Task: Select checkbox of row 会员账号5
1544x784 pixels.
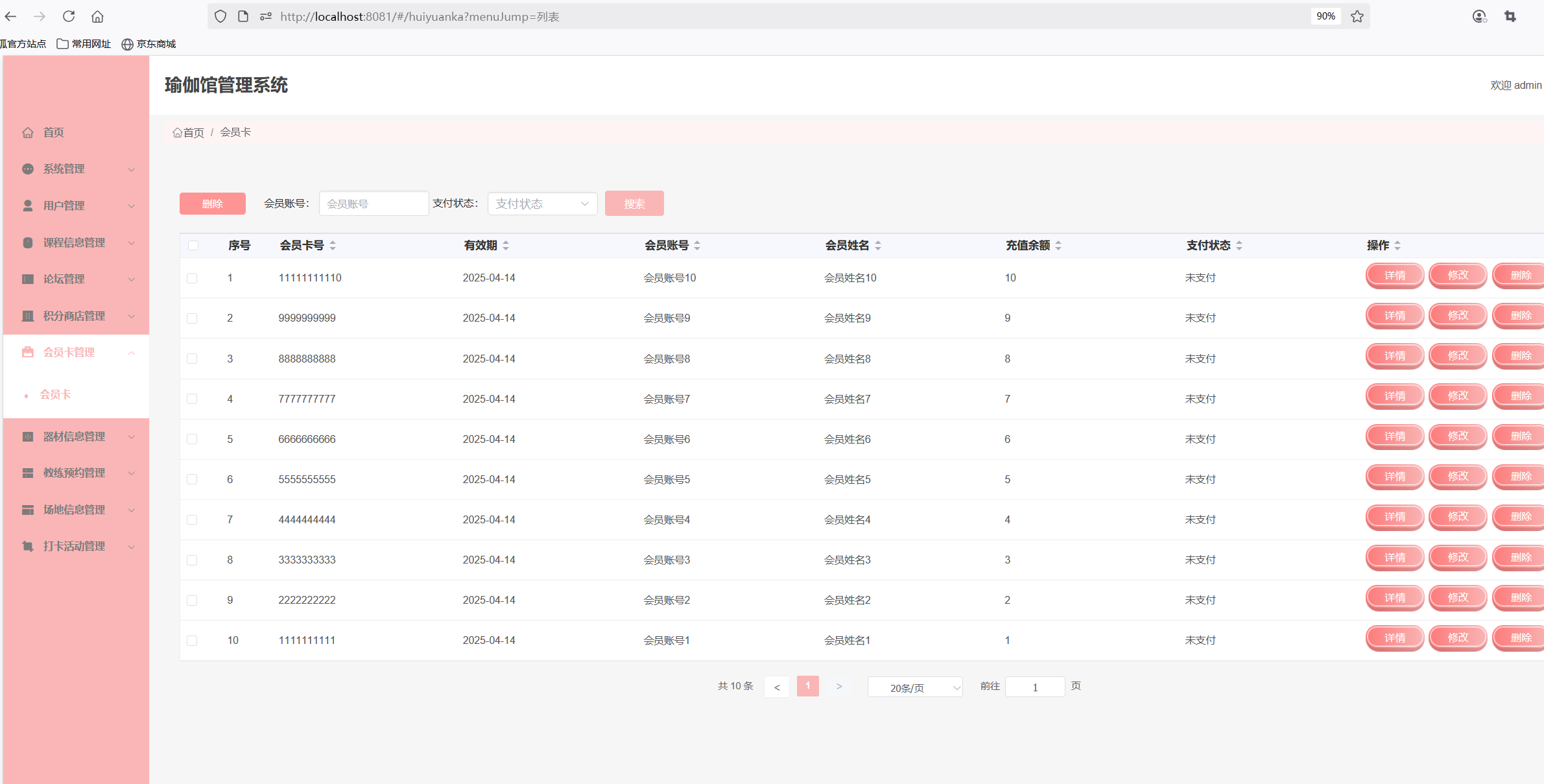Action: 192,479
